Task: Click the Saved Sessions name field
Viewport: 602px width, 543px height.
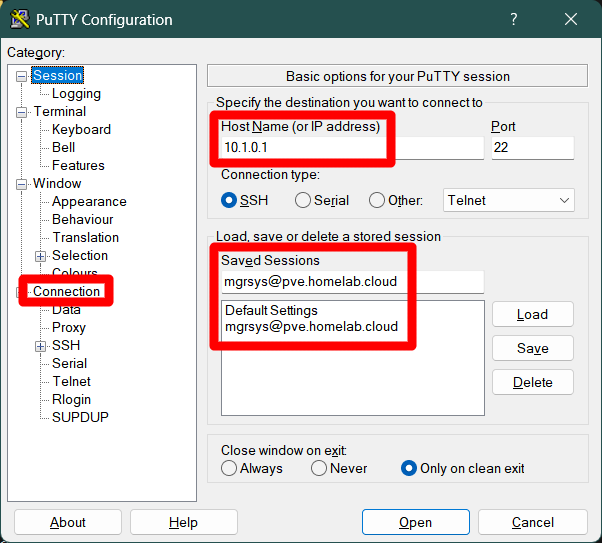Action: 352,282
